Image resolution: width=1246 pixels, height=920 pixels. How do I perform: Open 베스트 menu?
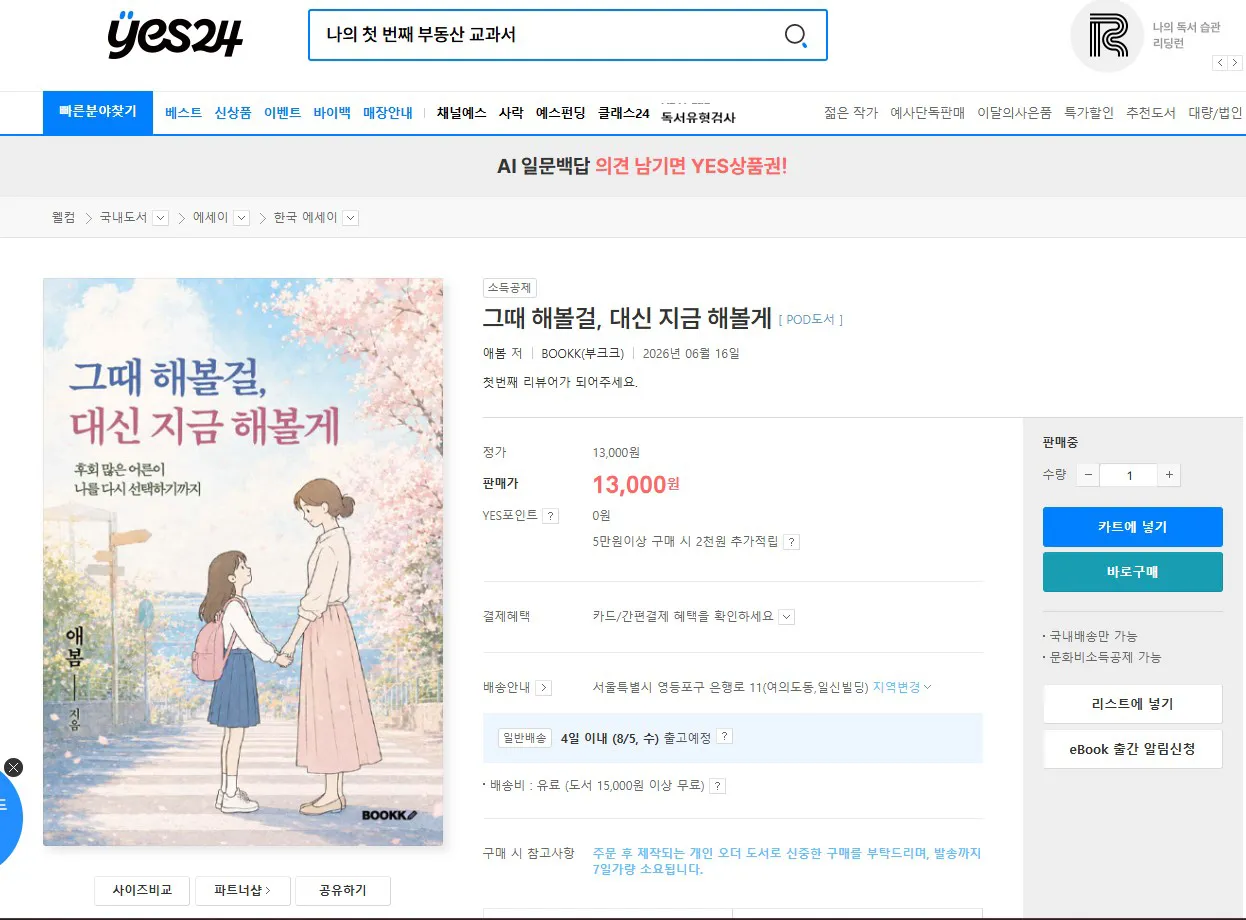183,113
